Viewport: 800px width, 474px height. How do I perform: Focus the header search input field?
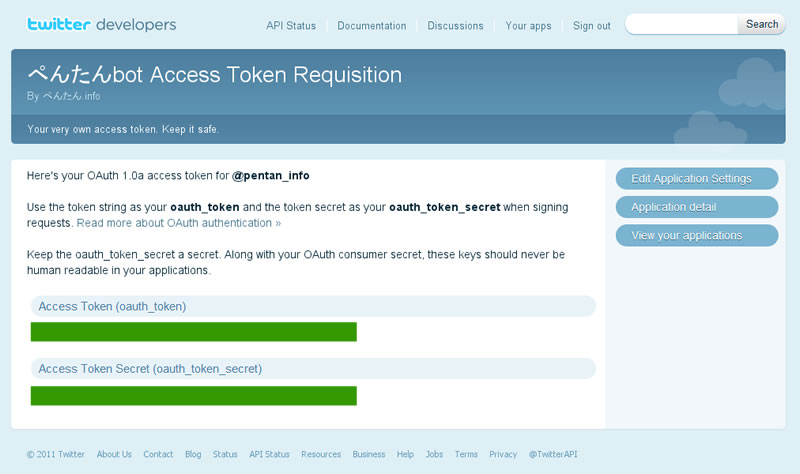pos(682,24)
